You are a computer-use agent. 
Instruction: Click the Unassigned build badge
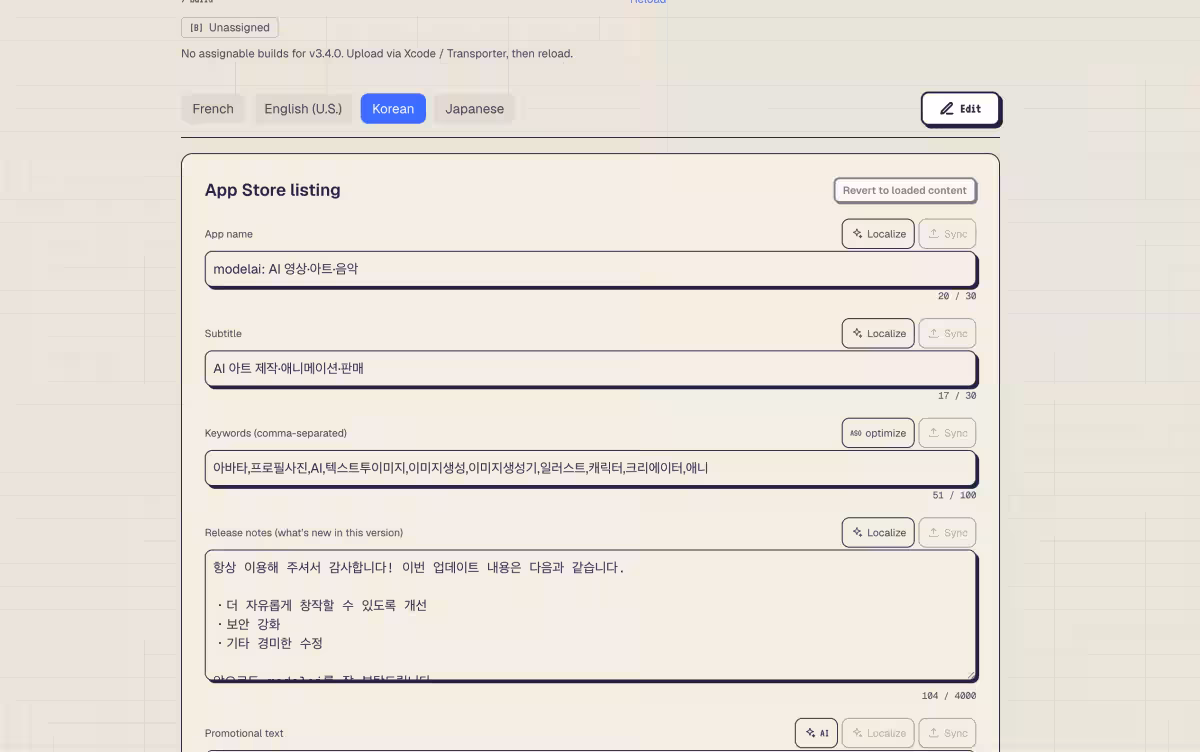pyautogui.click(x=230, y=28)
